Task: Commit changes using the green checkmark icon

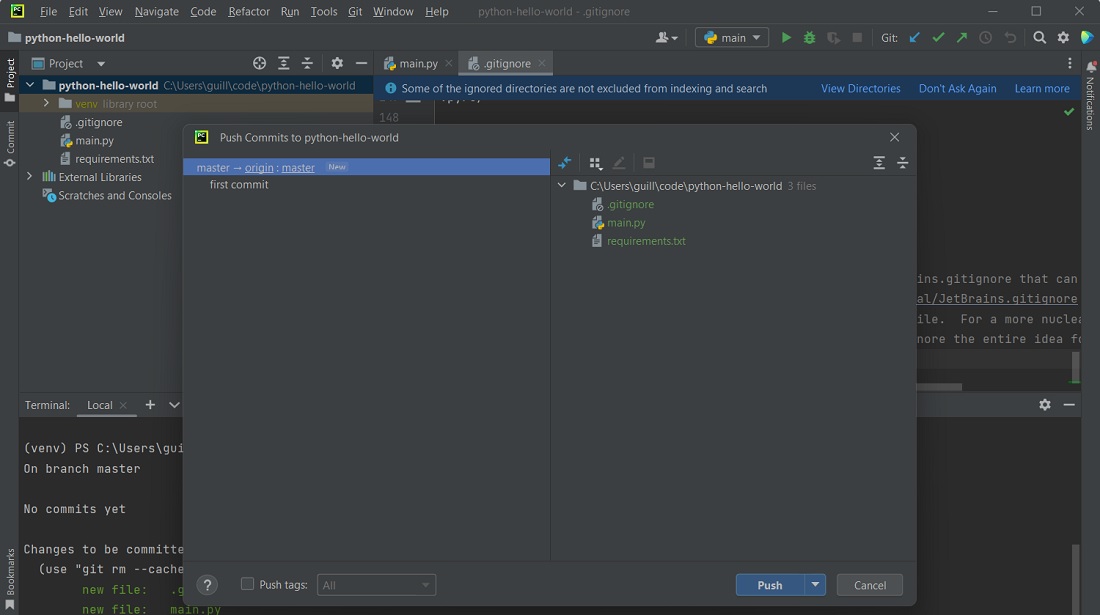Action: coord(938,37)
